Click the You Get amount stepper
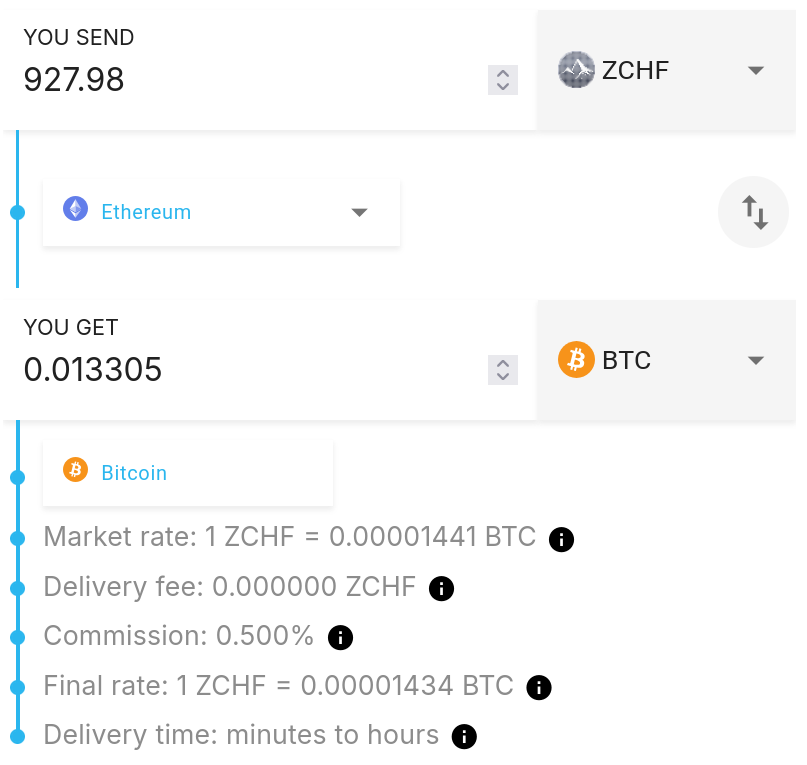This screenshot has width=807, height=765. click(x=503, y=370)
